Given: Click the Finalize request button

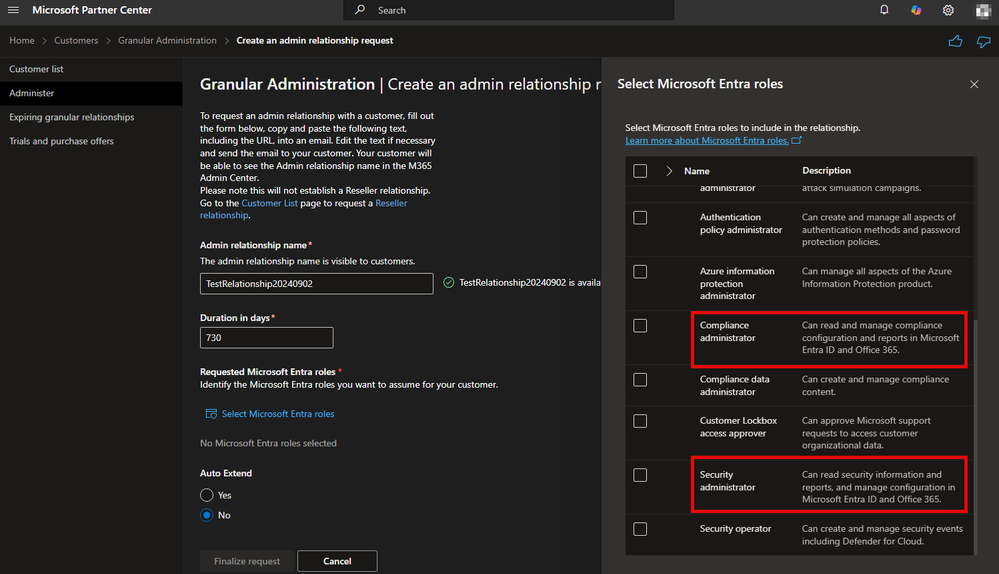Looking at the screenshot, I should [247, 561].
